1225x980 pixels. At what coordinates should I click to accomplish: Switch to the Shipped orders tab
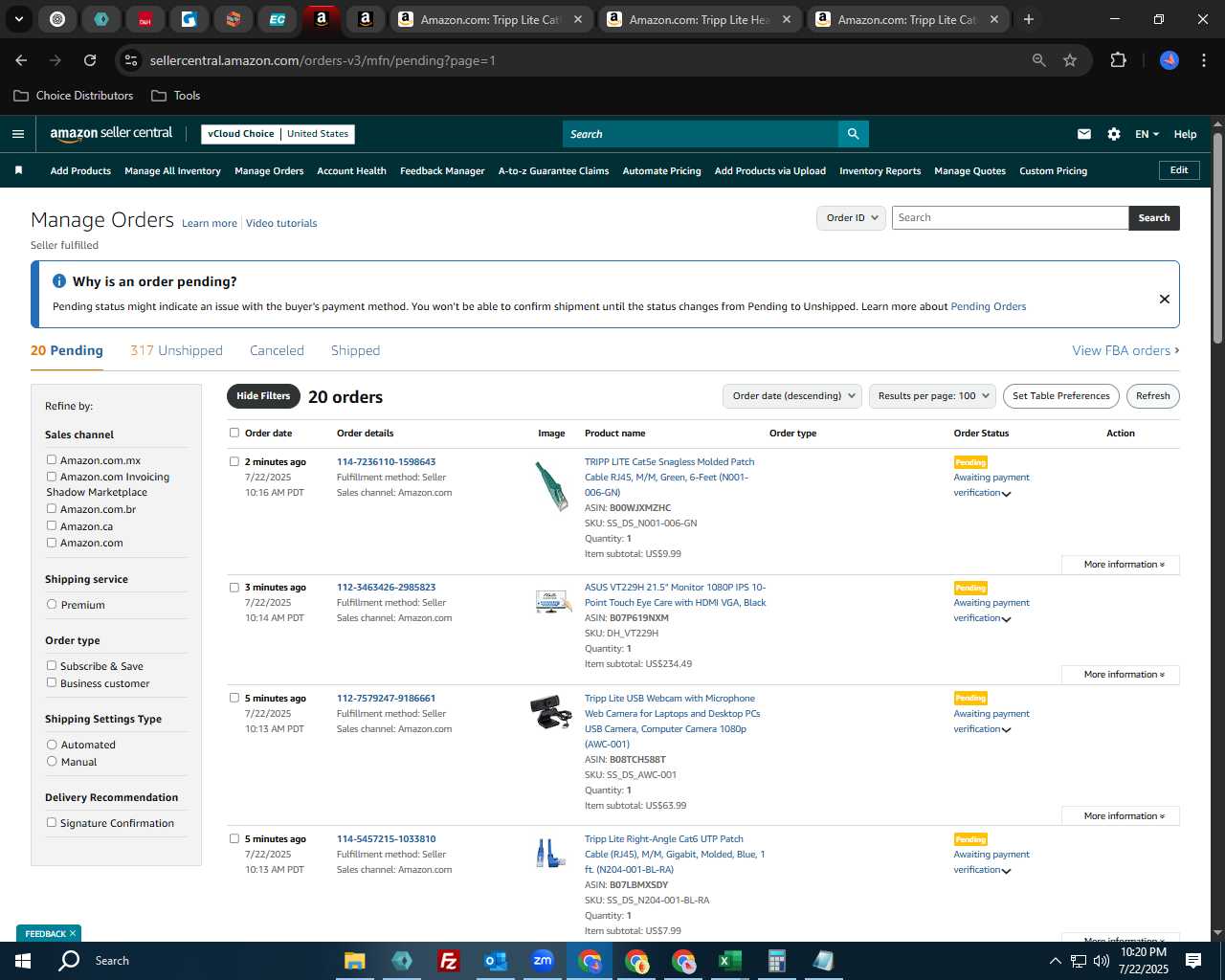click(x=355, y=350)
